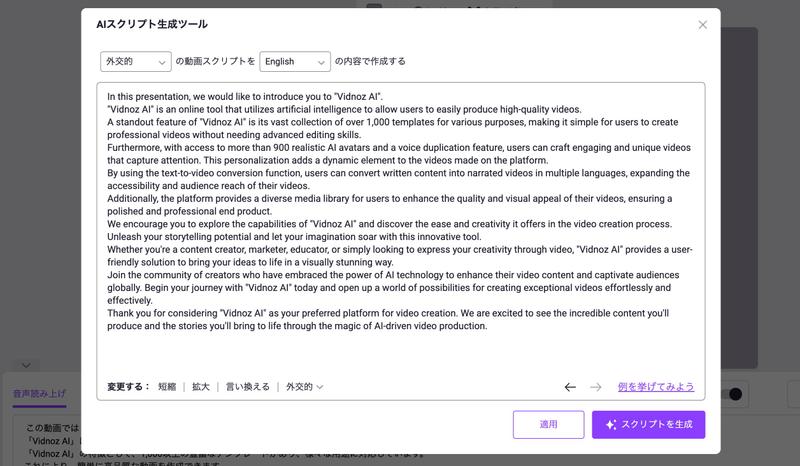Image resolution: width=800 pixels, height=466 pixels.
Task: Collapse panel with chevron in background editor
Action: [x=27, y=365]
